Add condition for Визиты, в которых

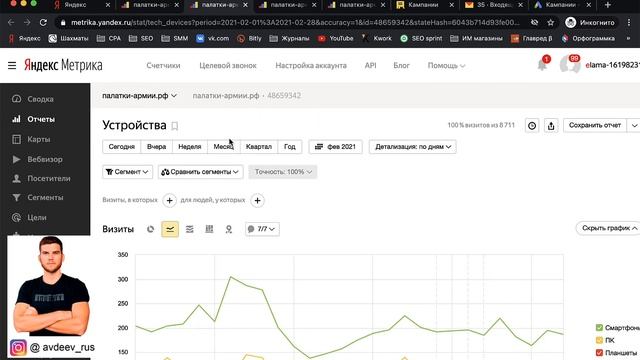[x=169, y=200]
